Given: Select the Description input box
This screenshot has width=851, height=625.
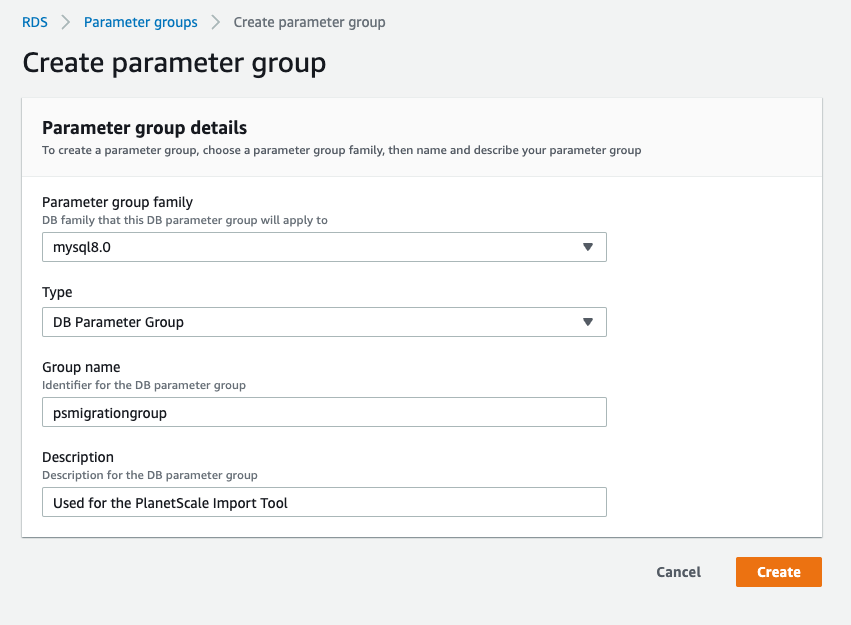Looking at the screenshot, I should point(323,502).
